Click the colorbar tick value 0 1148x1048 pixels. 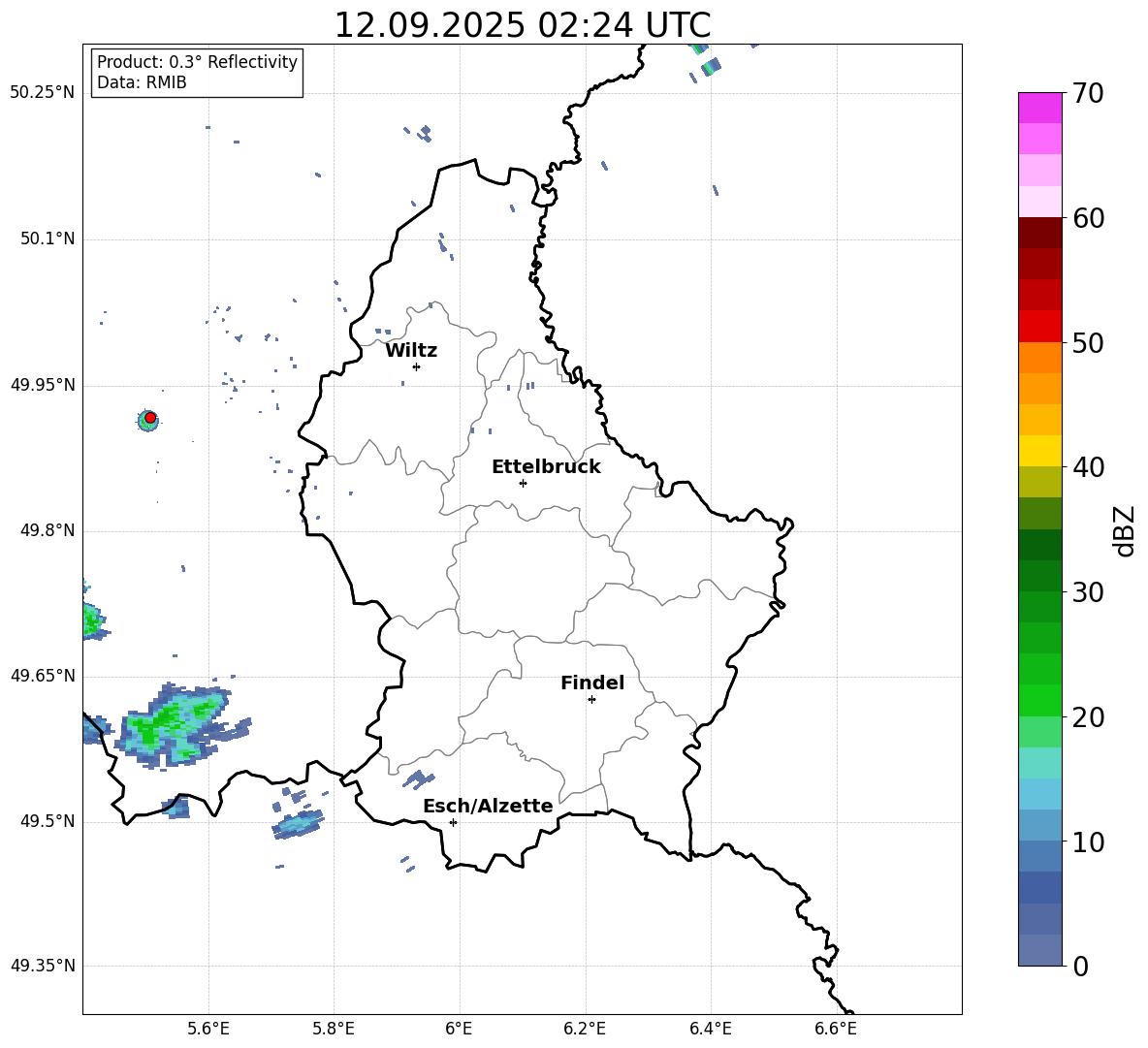click(x=1081, y=967)
